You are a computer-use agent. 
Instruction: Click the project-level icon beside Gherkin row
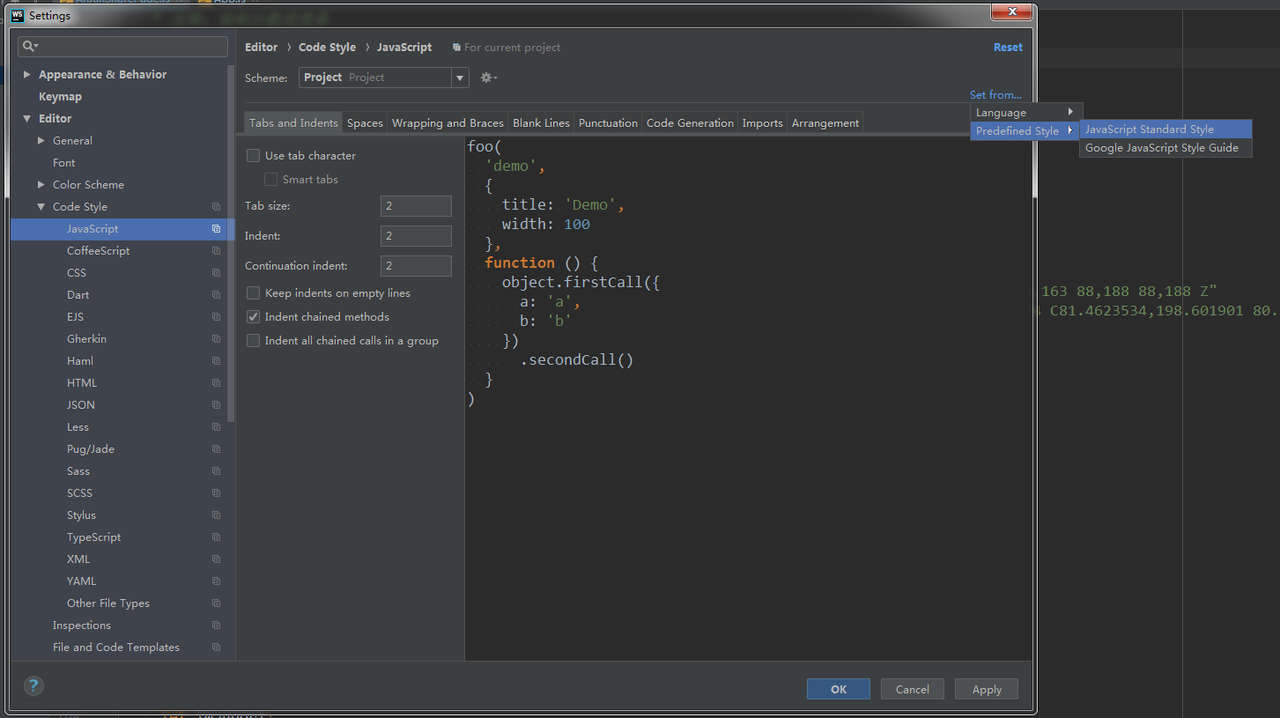click(x=216, y=339)
